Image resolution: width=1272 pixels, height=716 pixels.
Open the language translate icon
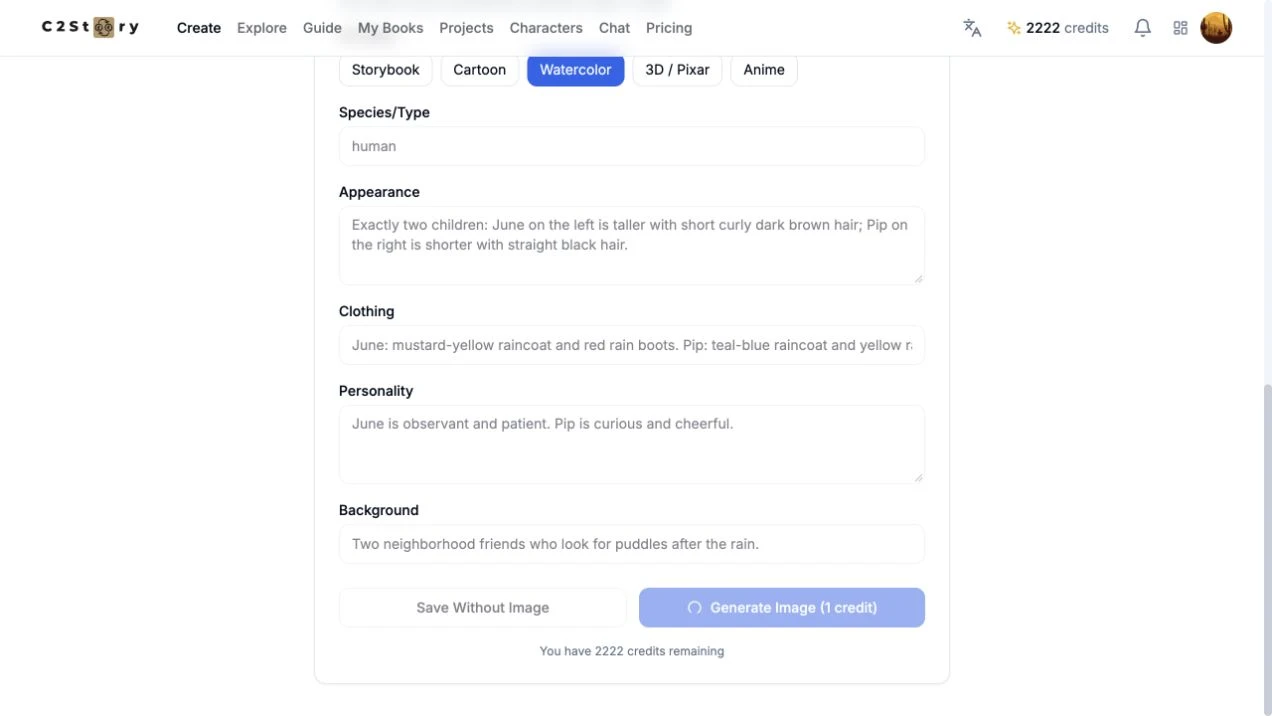click(972, 28)
